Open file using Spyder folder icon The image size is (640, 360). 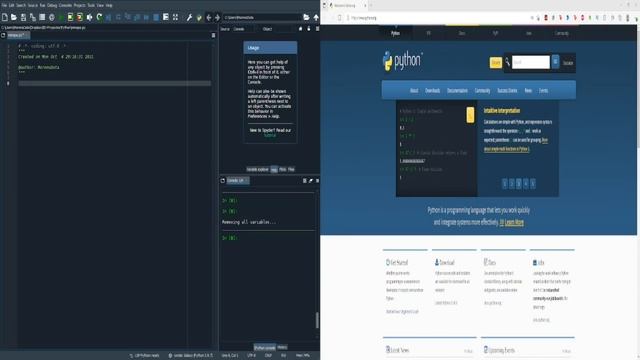(x=14, y=17)
